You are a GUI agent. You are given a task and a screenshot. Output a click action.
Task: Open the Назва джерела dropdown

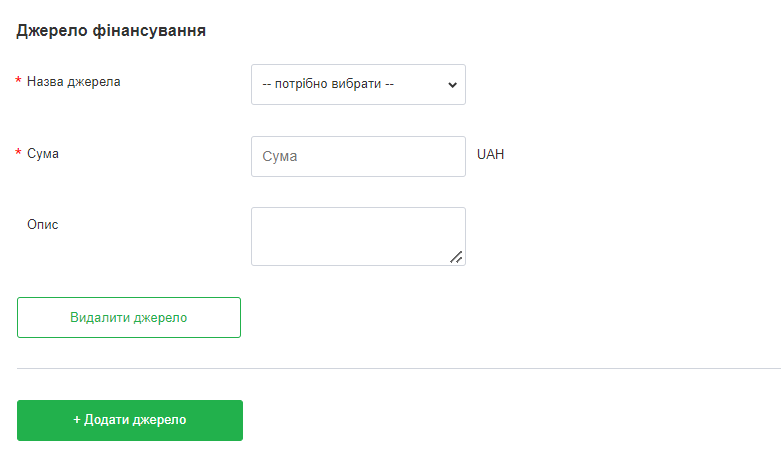[x=357, y=85]
